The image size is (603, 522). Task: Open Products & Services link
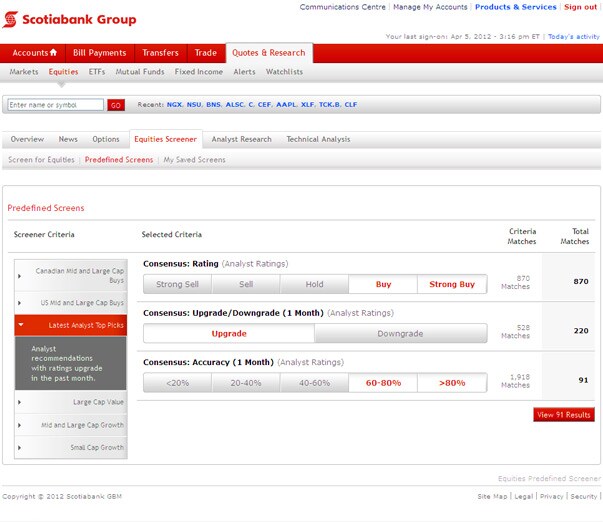[516, 7]
